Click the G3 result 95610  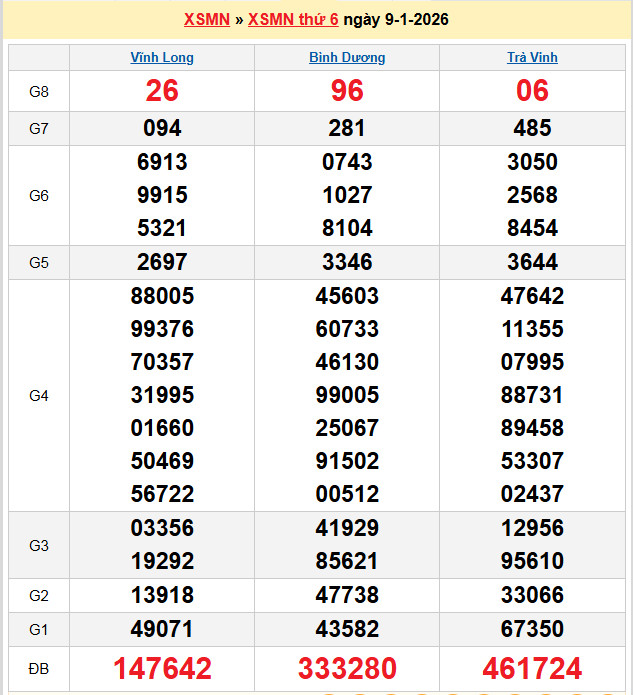532,561
